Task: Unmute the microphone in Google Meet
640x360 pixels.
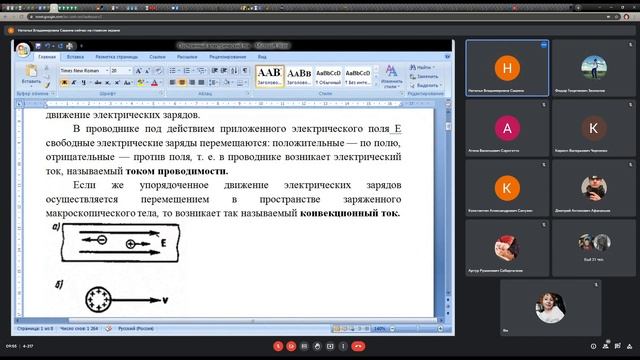Action: [x=278, y=346]
